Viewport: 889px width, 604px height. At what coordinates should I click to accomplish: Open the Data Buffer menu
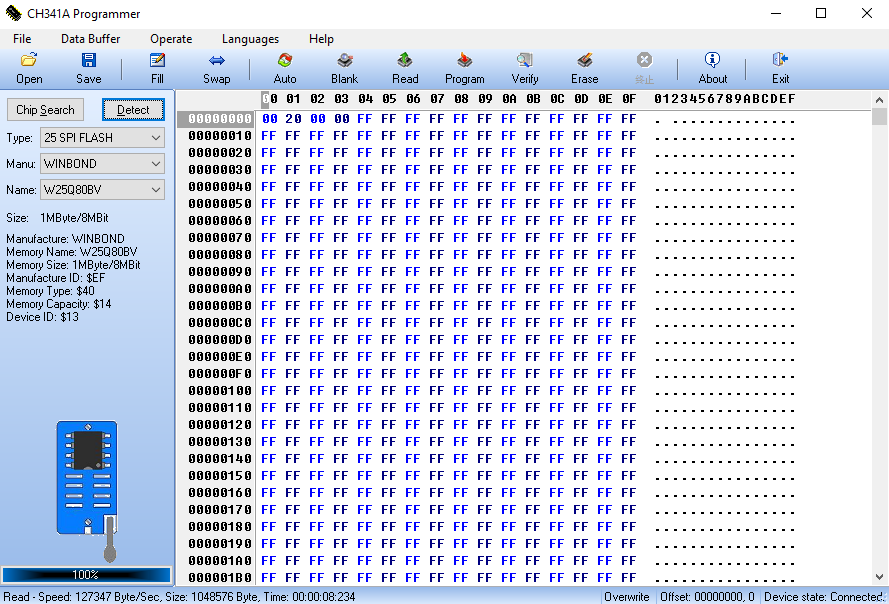click(90, 39)
